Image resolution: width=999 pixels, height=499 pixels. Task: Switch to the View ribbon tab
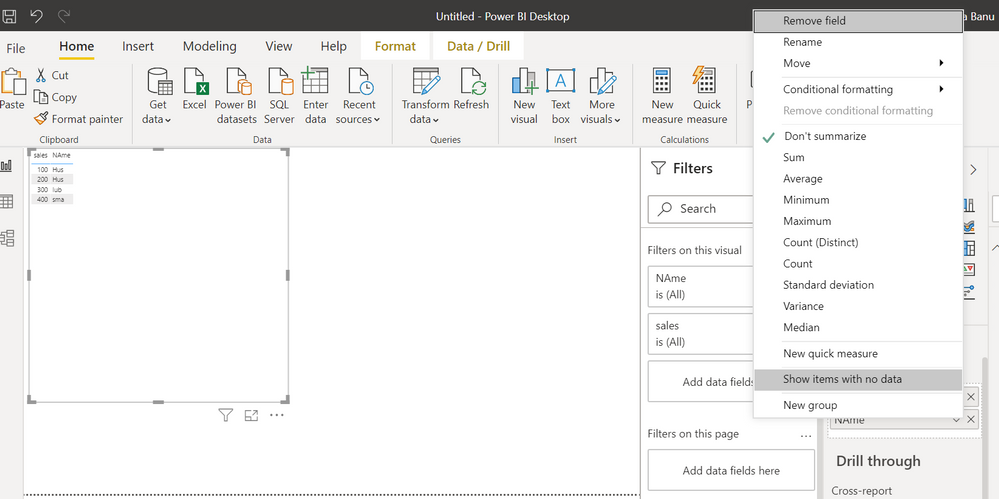click(278, 47)
